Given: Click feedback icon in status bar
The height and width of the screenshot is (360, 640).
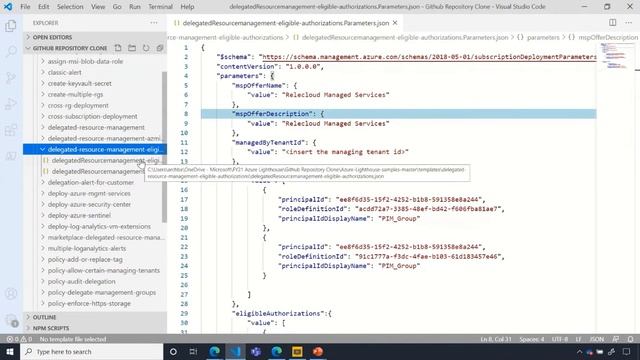Looking at the screenshot, I should (616, 339).
